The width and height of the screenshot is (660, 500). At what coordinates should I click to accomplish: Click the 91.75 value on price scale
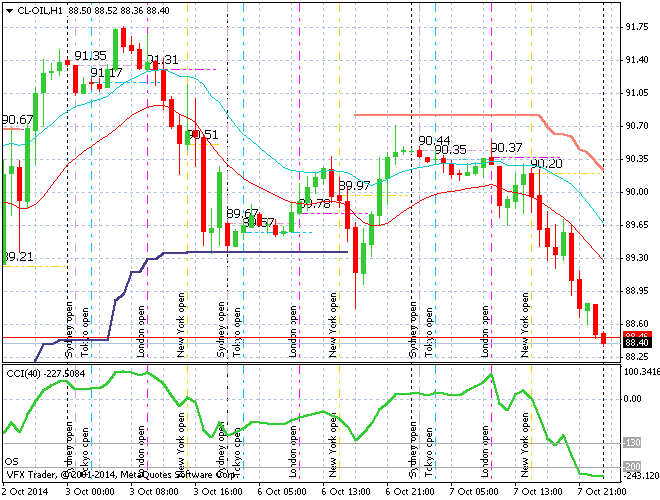(636, 28)
